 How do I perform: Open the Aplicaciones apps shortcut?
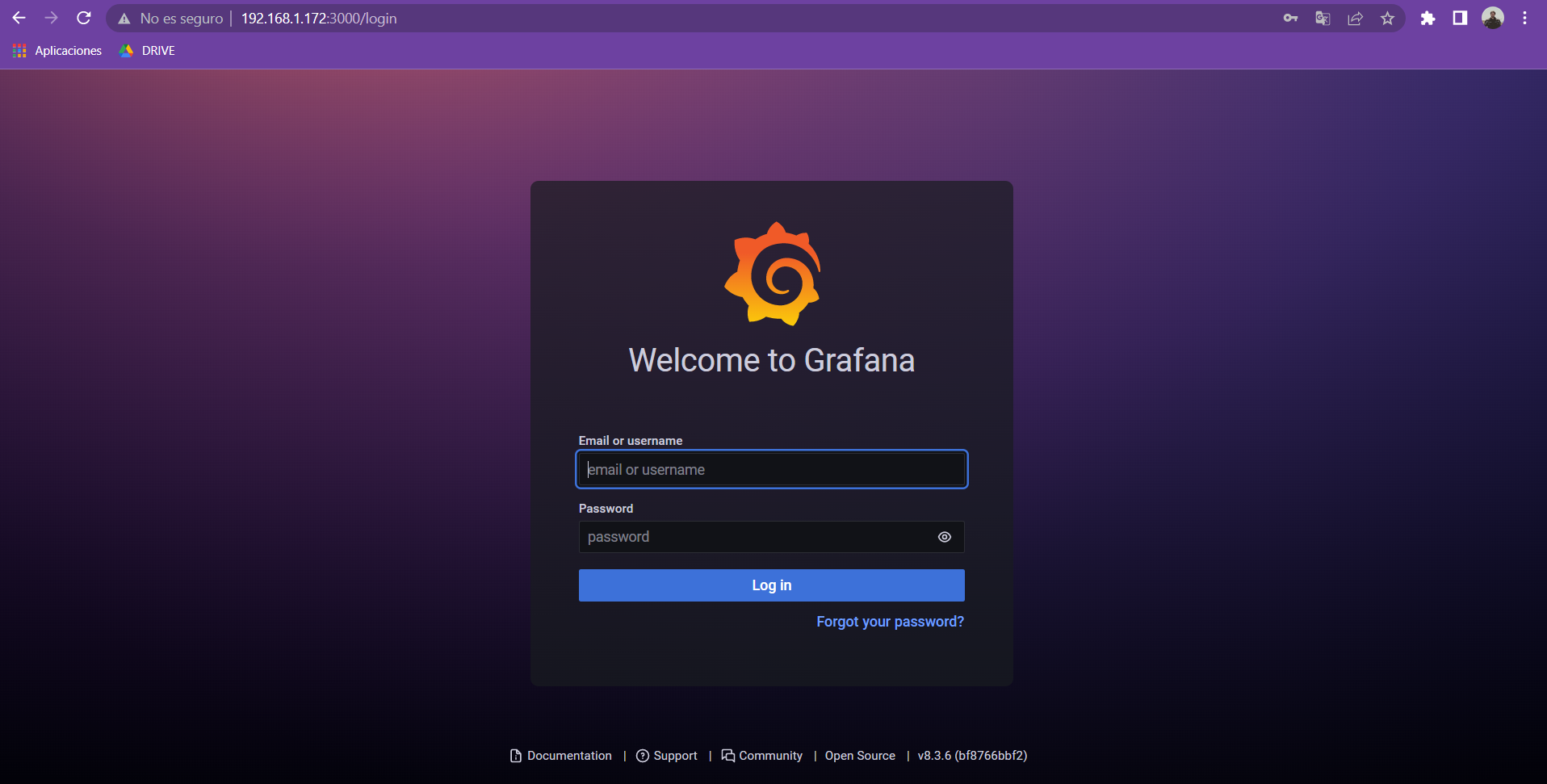[57, 50]
